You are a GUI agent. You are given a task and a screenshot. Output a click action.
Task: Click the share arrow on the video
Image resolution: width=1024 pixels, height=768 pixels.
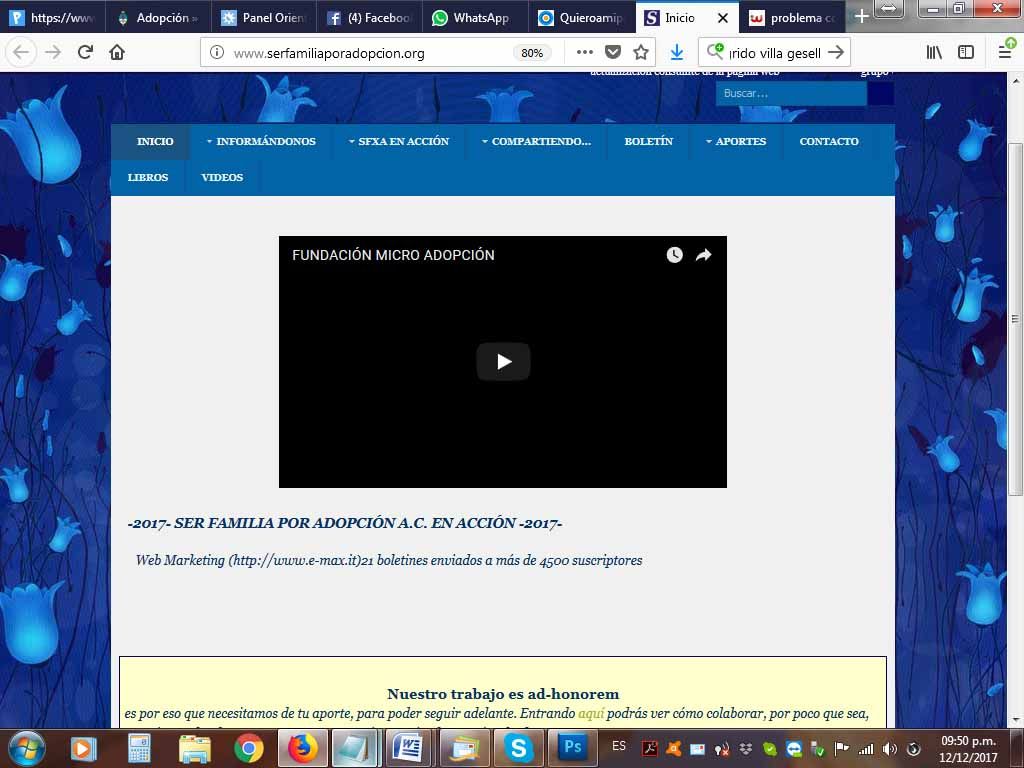(703, 255)
